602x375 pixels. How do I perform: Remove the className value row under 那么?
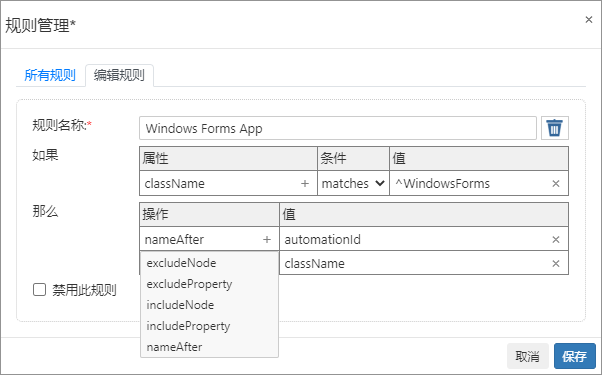556,264
